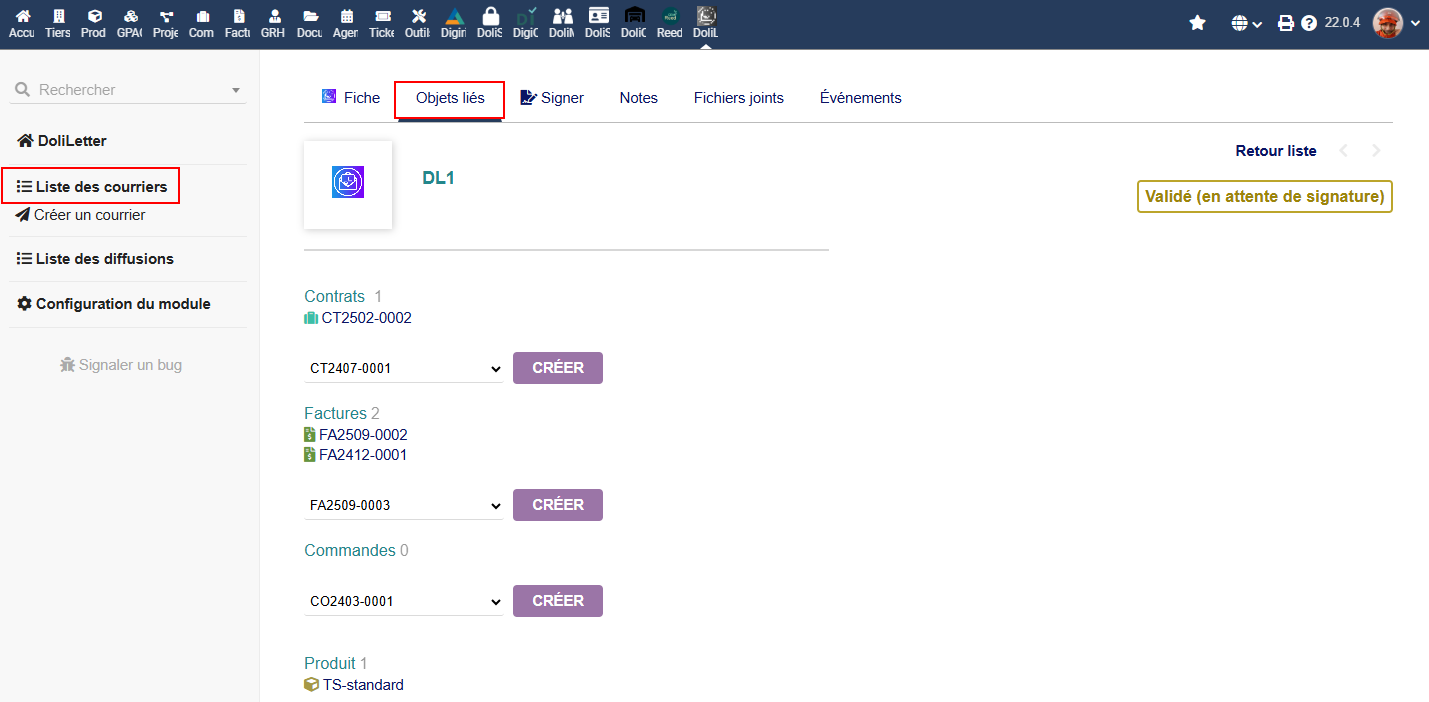Open the invoice selector showing FA2509-0003
The image size is (1429, 702).
403,505
